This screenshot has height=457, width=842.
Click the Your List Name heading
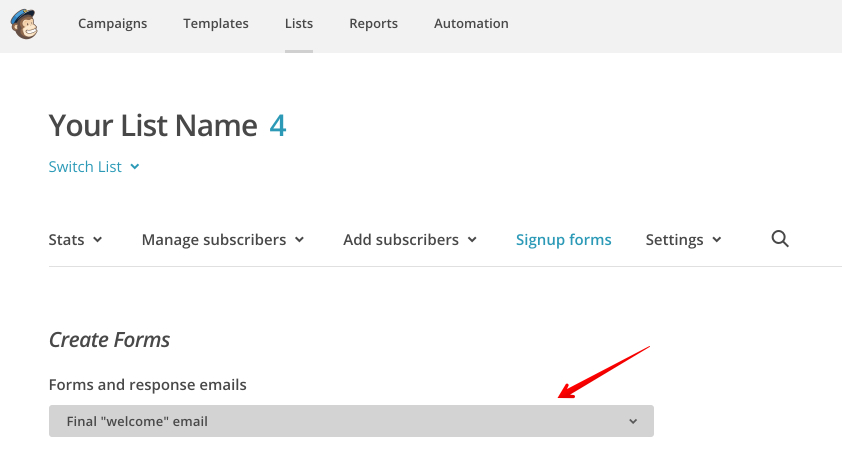(x=153, y=126)
